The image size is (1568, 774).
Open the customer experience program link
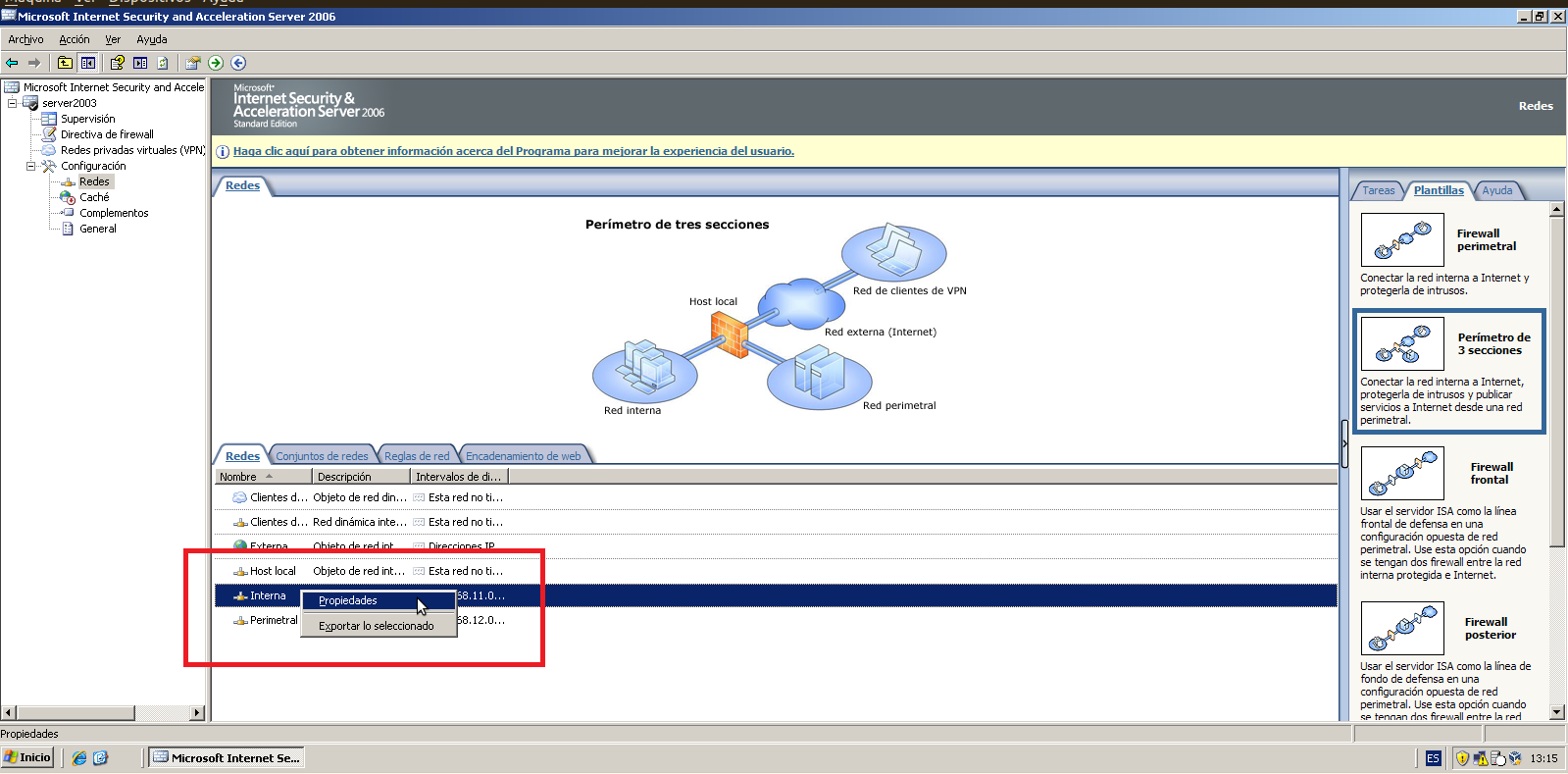pyautogui.click(x=514, y=151)
